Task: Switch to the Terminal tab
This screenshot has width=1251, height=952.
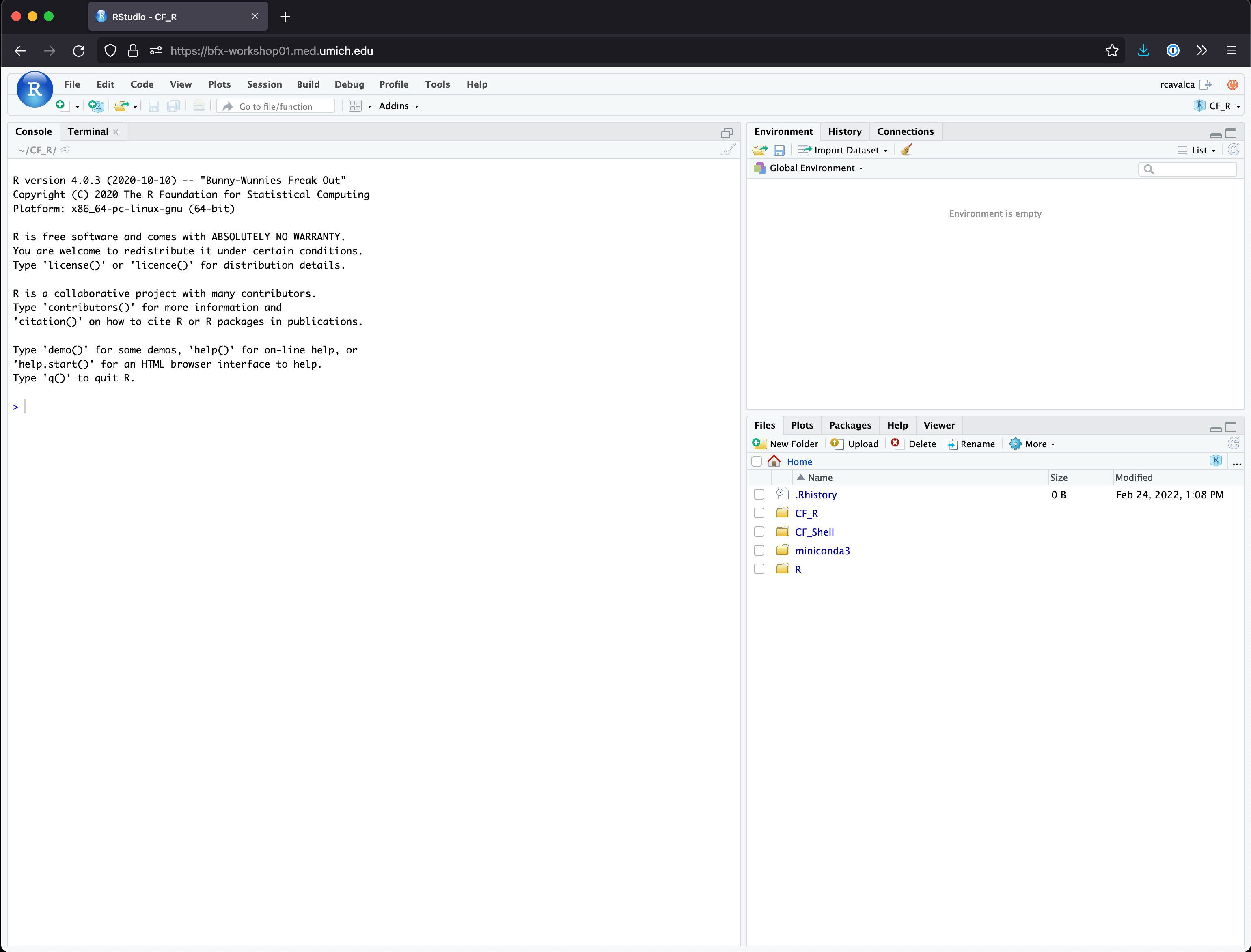Action: point(87,131)
